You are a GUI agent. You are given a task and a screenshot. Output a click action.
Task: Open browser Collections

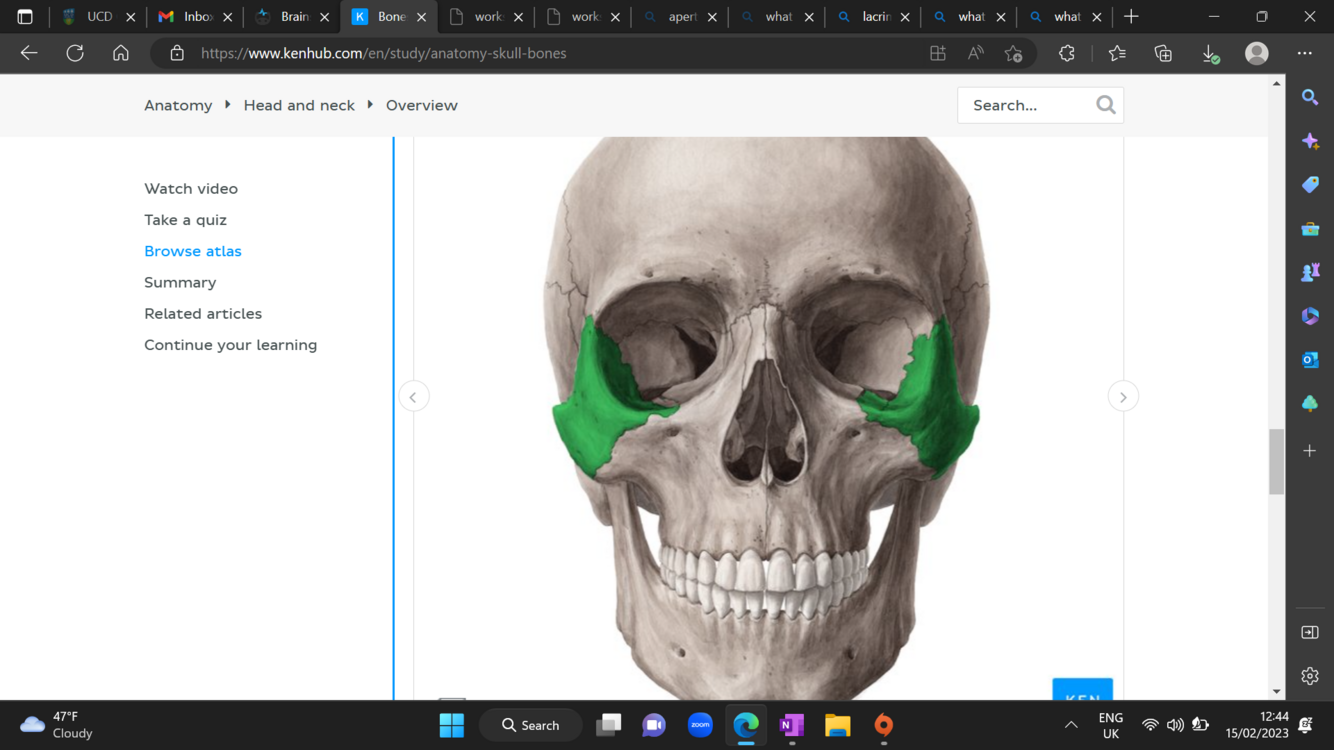pyautogui.click(x=1163, y=53)
